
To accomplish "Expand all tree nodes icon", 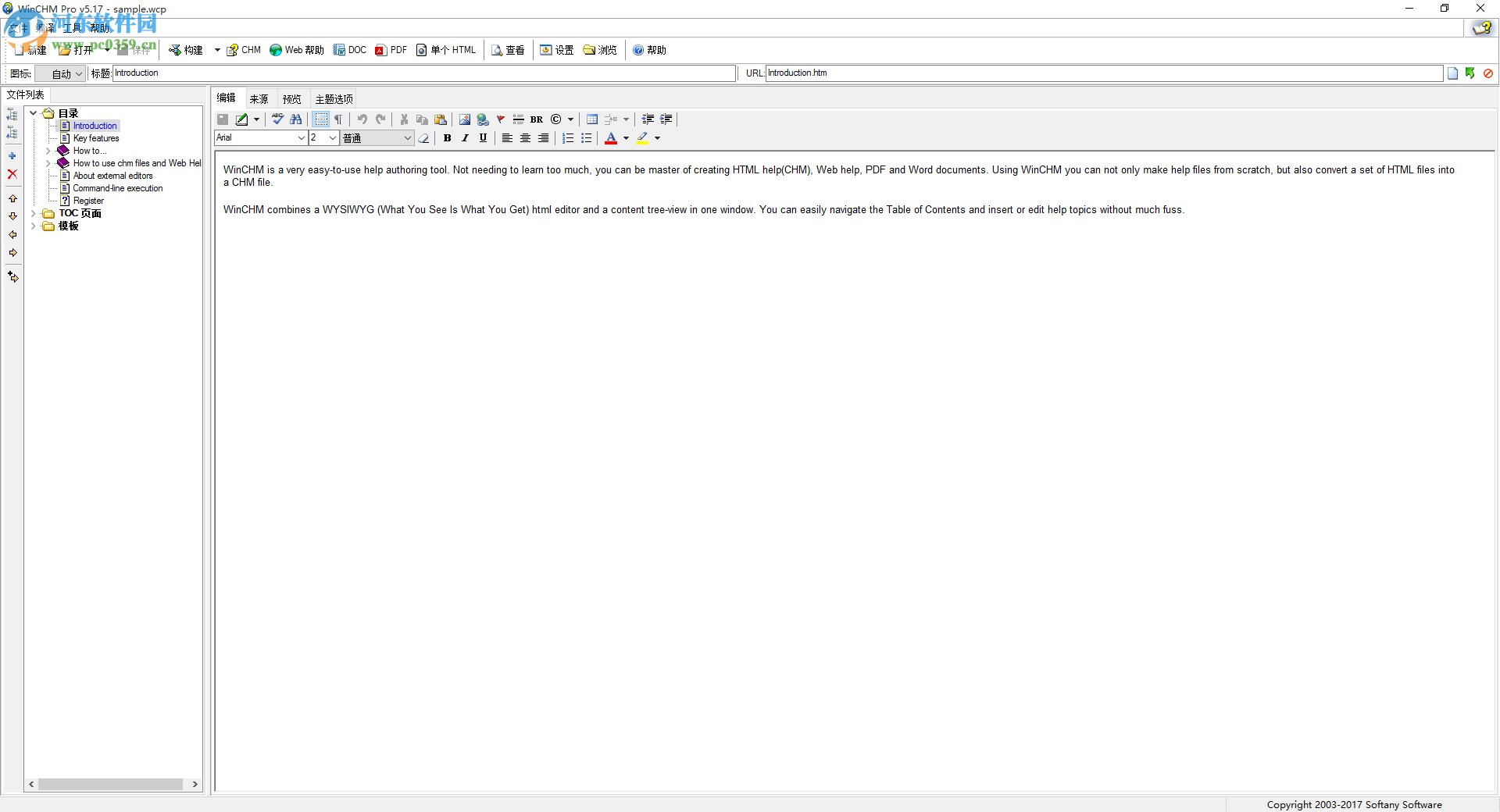I will coord(12,115).
